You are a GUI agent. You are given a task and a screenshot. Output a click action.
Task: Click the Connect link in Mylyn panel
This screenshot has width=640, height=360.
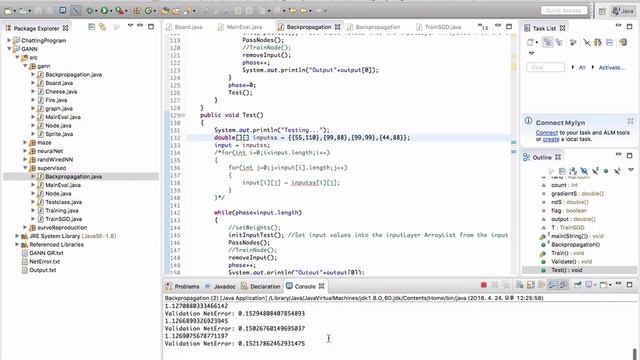547,133
